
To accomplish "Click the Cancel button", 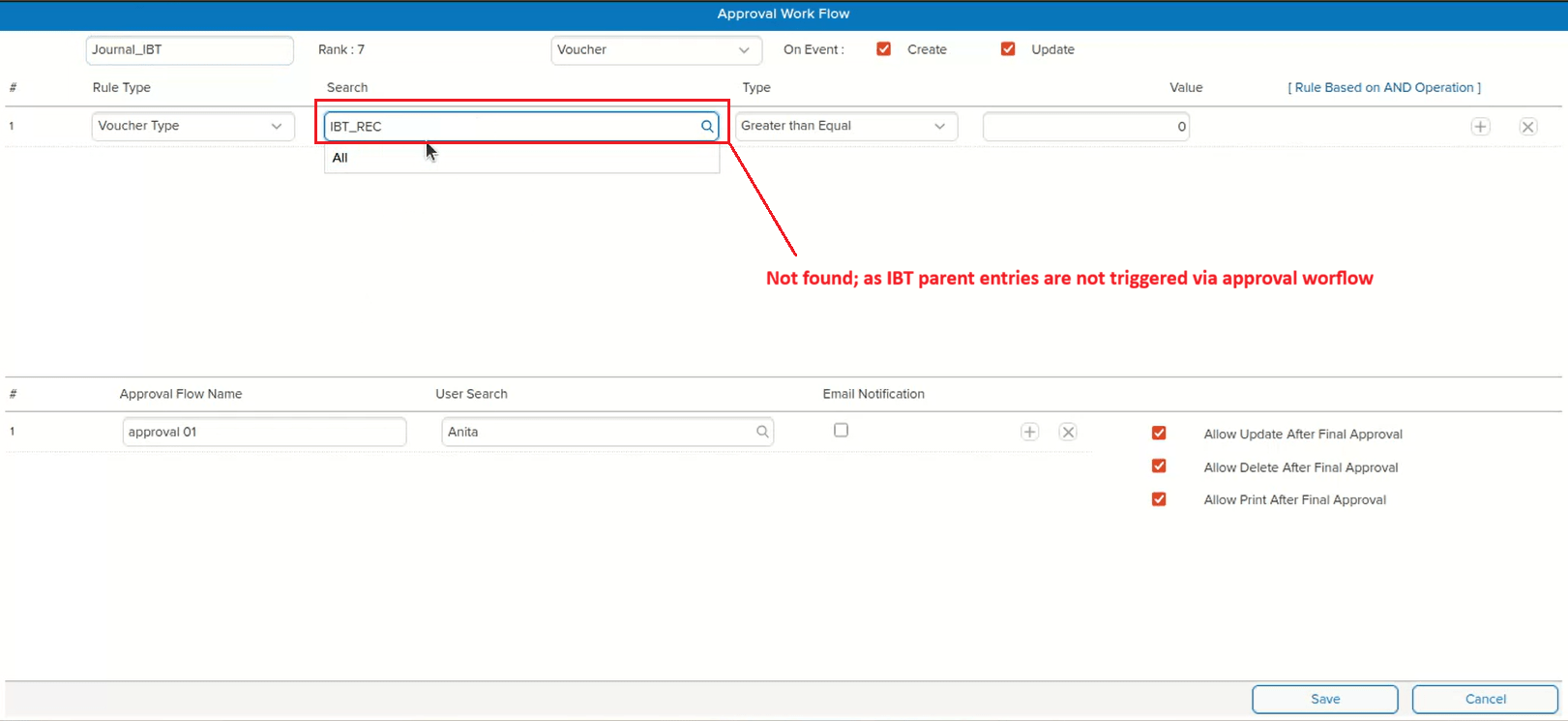I will click(x=1484, y=699).
